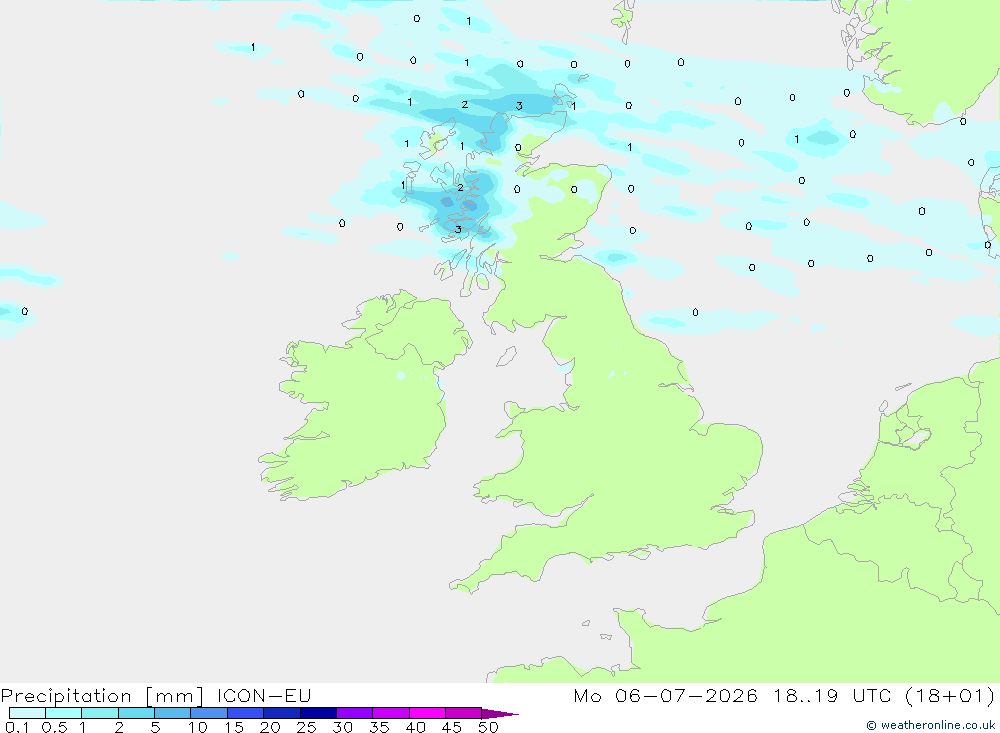Click the legend label '0.5'
This screenshot has width=1000, height=733.
click(x=54, y=727)
